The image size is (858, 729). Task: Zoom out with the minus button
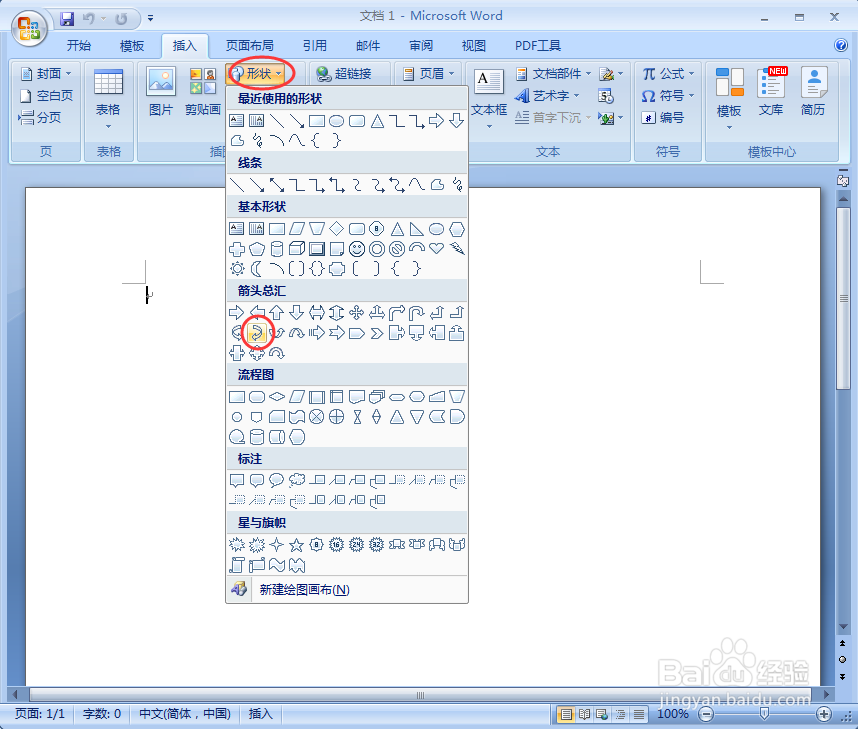coord(706,714)
